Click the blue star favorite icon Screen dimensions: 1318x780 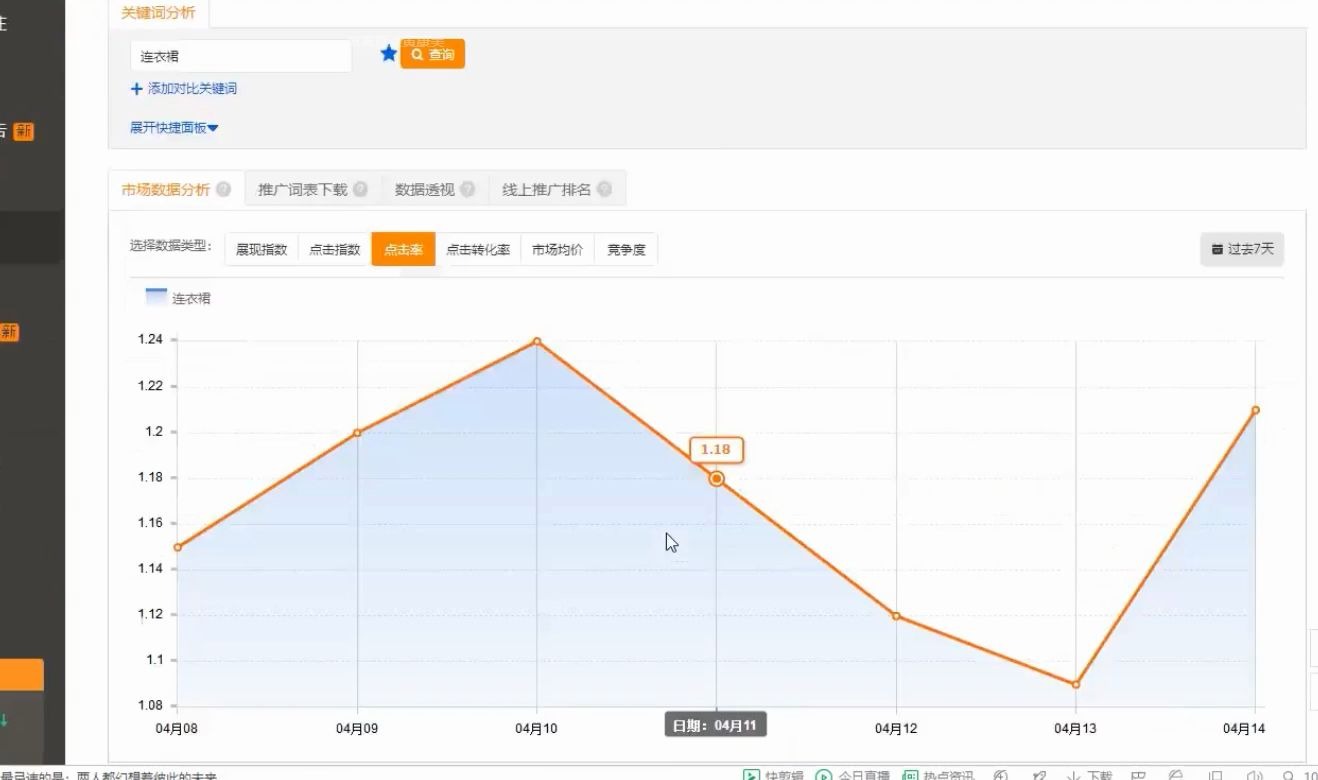389,53
